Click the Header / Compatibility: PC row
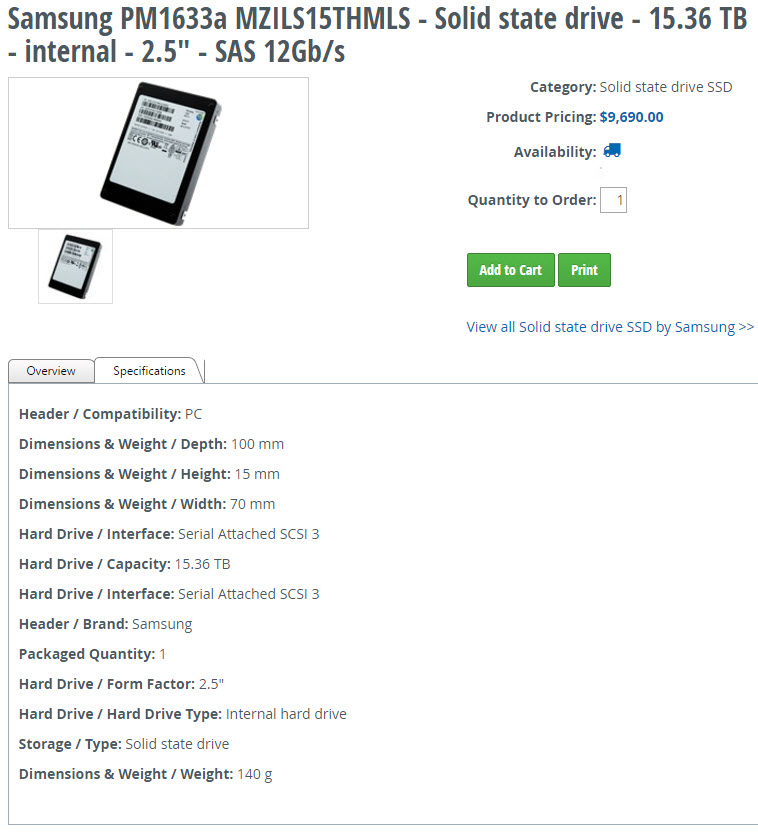758x833 pixels. pos(111,414)
